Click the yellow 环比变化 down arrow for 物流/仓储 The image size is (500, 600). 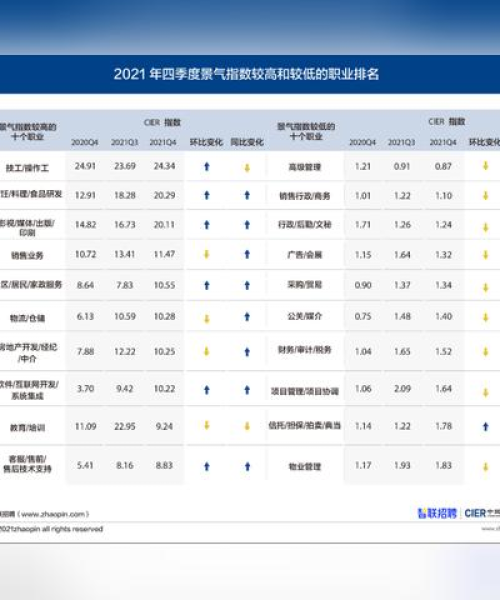point(207,319)
